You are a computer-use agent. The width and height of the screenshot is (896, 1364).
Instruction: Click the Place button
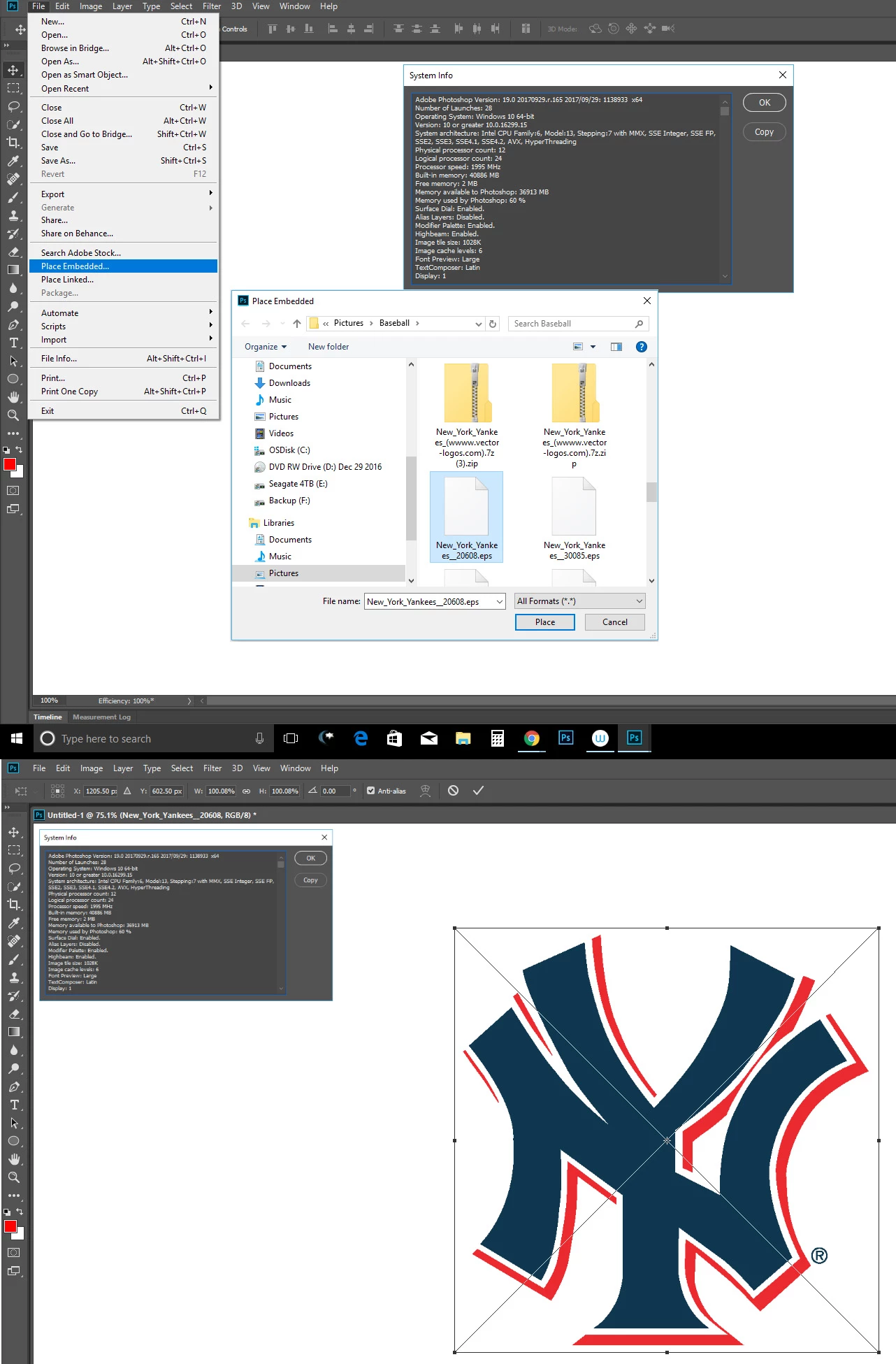[x=545, y=622]
